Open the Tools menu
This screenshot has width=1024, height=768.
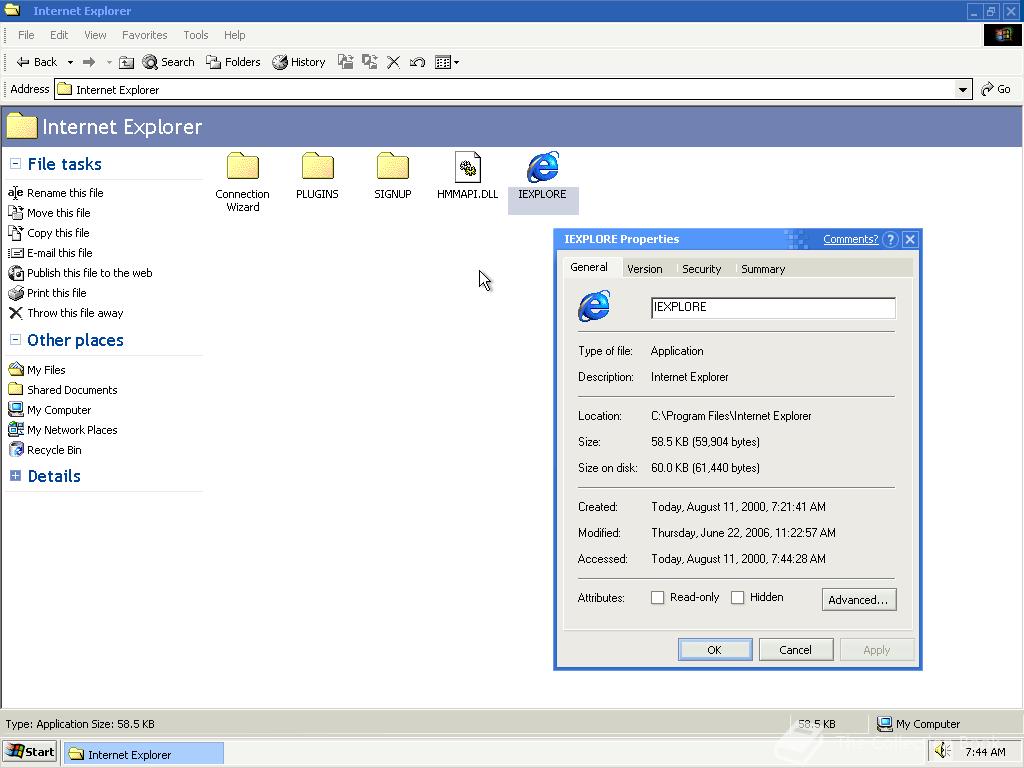[x=195, y=35]
